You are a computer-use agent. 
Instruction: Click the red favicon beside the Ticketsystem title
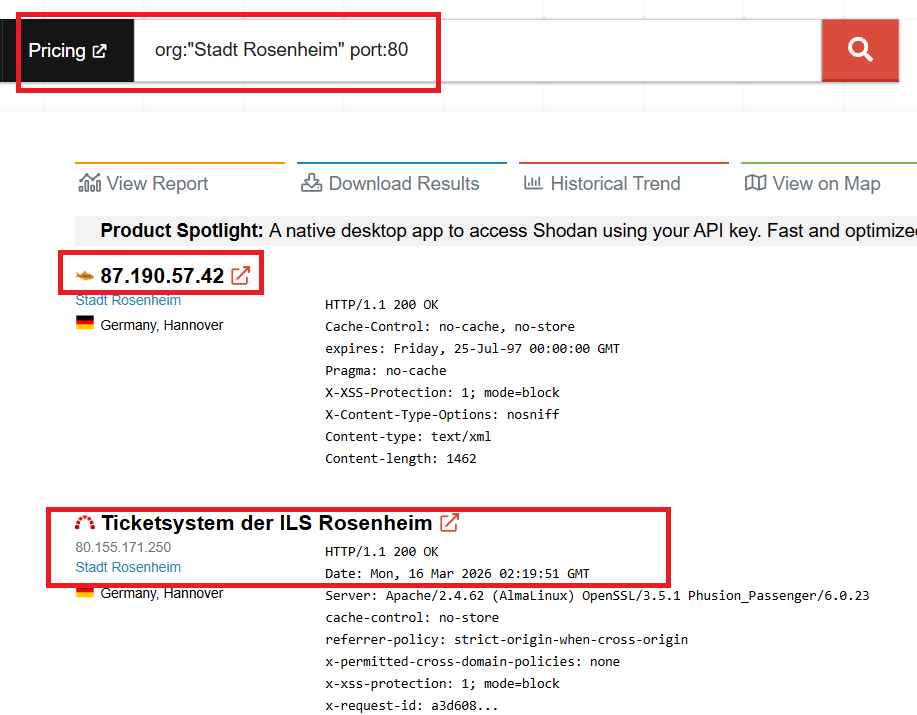85,523
